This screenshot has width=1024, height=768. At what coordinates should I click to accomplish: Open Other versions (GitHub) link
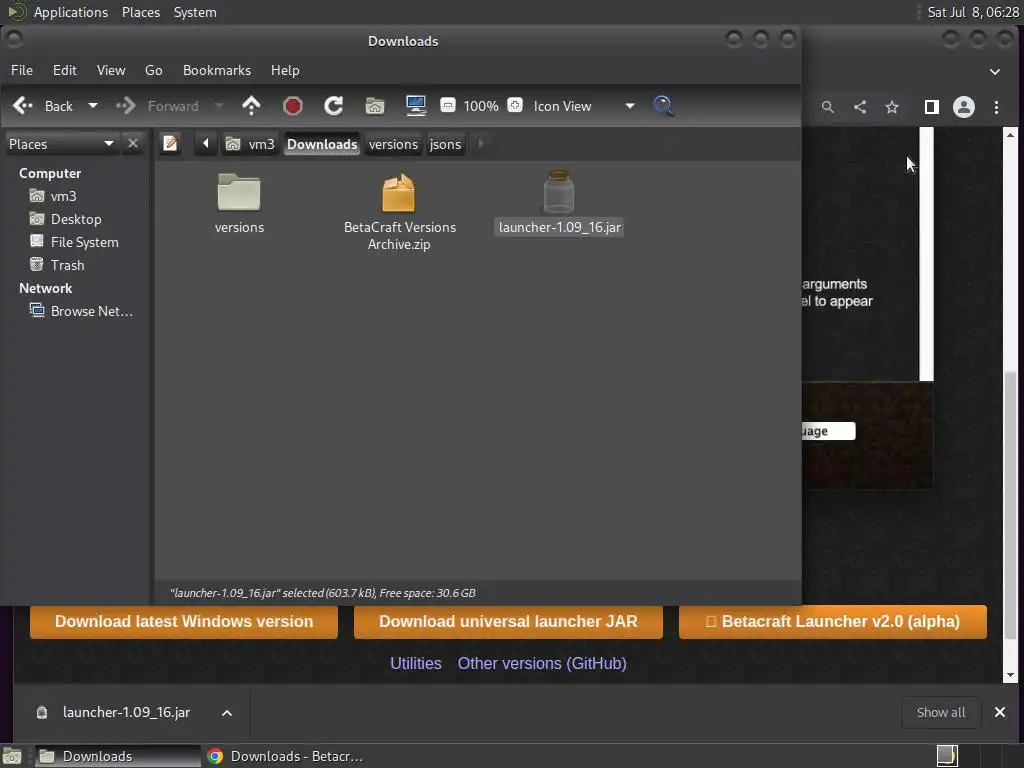tap(542, 664)
